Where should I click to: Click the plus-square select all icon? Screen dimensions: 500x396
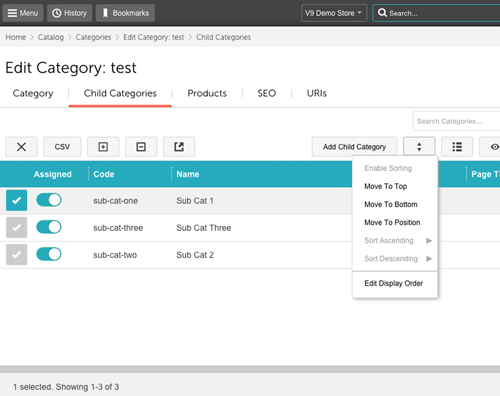(x=103, y=147)
